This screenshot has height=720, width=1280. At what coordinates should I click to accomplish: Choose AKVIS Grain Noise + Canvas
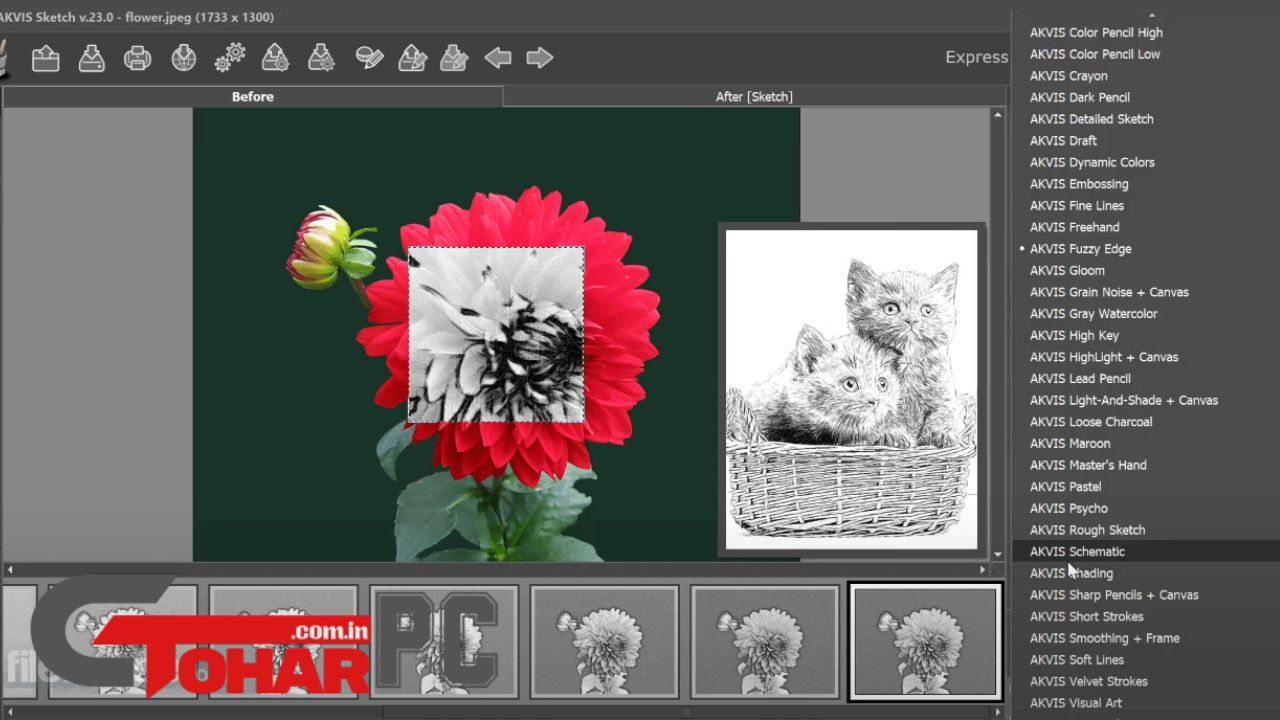tap(1109, 292)
